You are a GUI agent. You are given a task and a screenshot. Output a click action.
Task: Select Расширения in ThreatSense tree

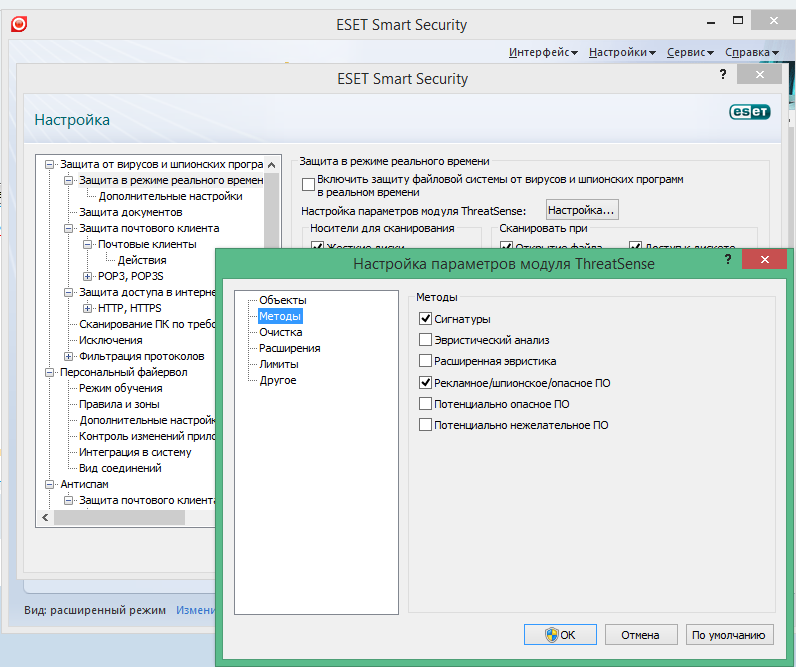(290, 348)
